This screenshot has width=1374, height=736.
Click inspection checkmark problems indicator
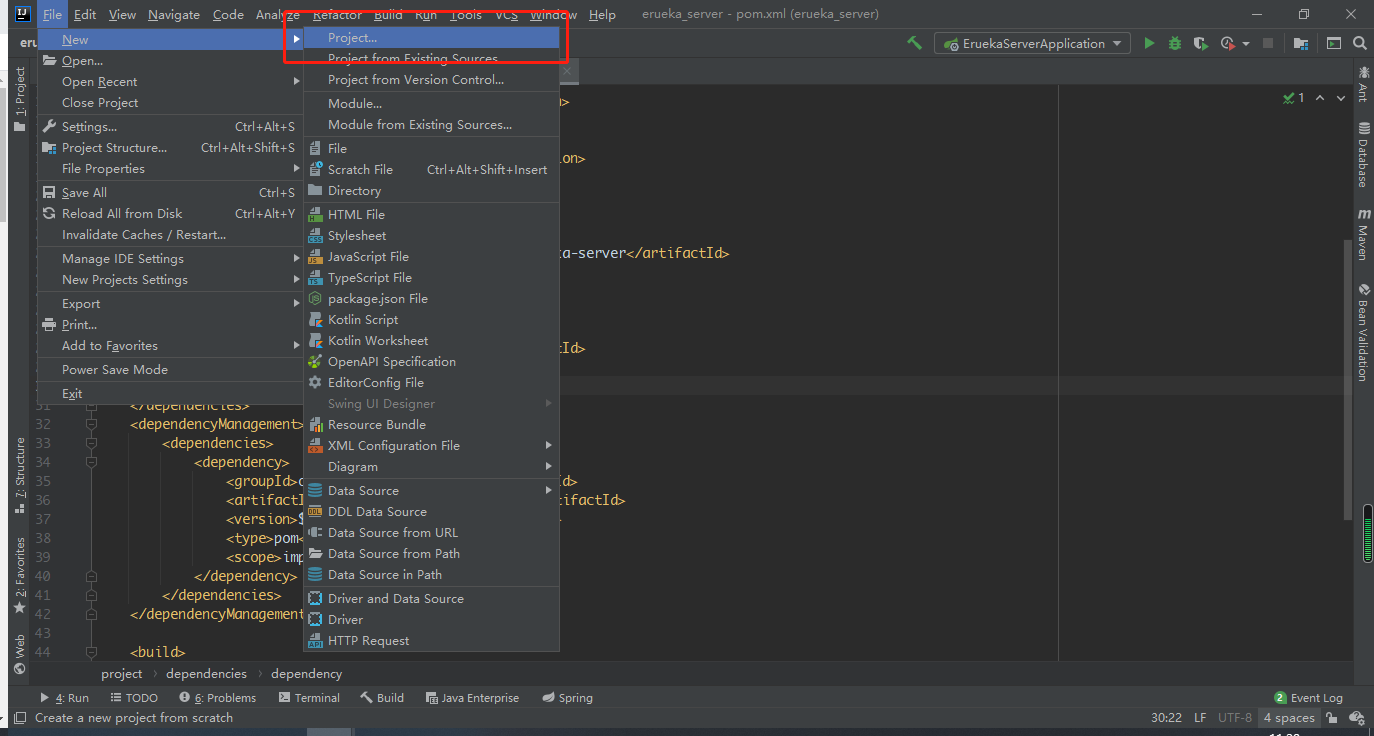[1294, 98]
